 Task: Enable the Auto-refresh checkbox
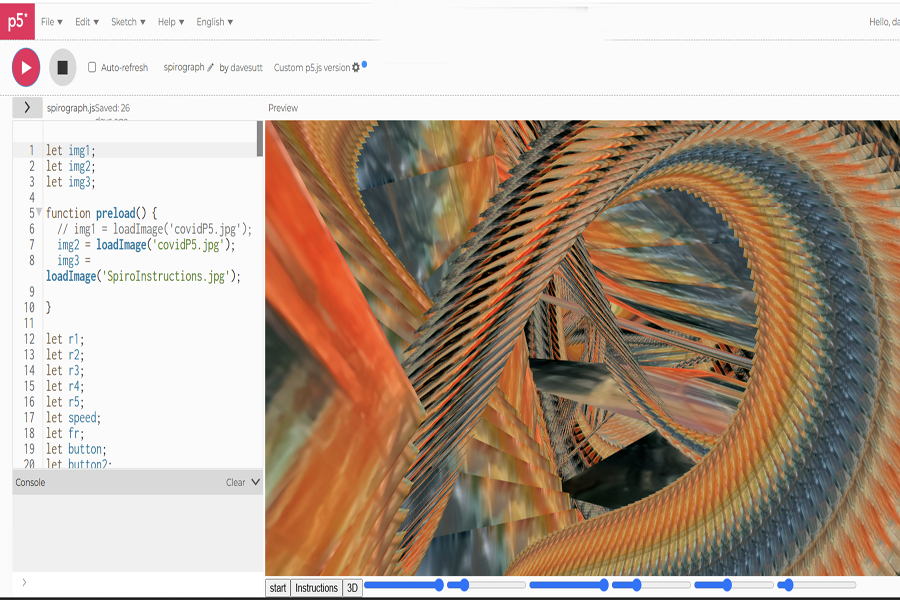[x=92, y=67]
